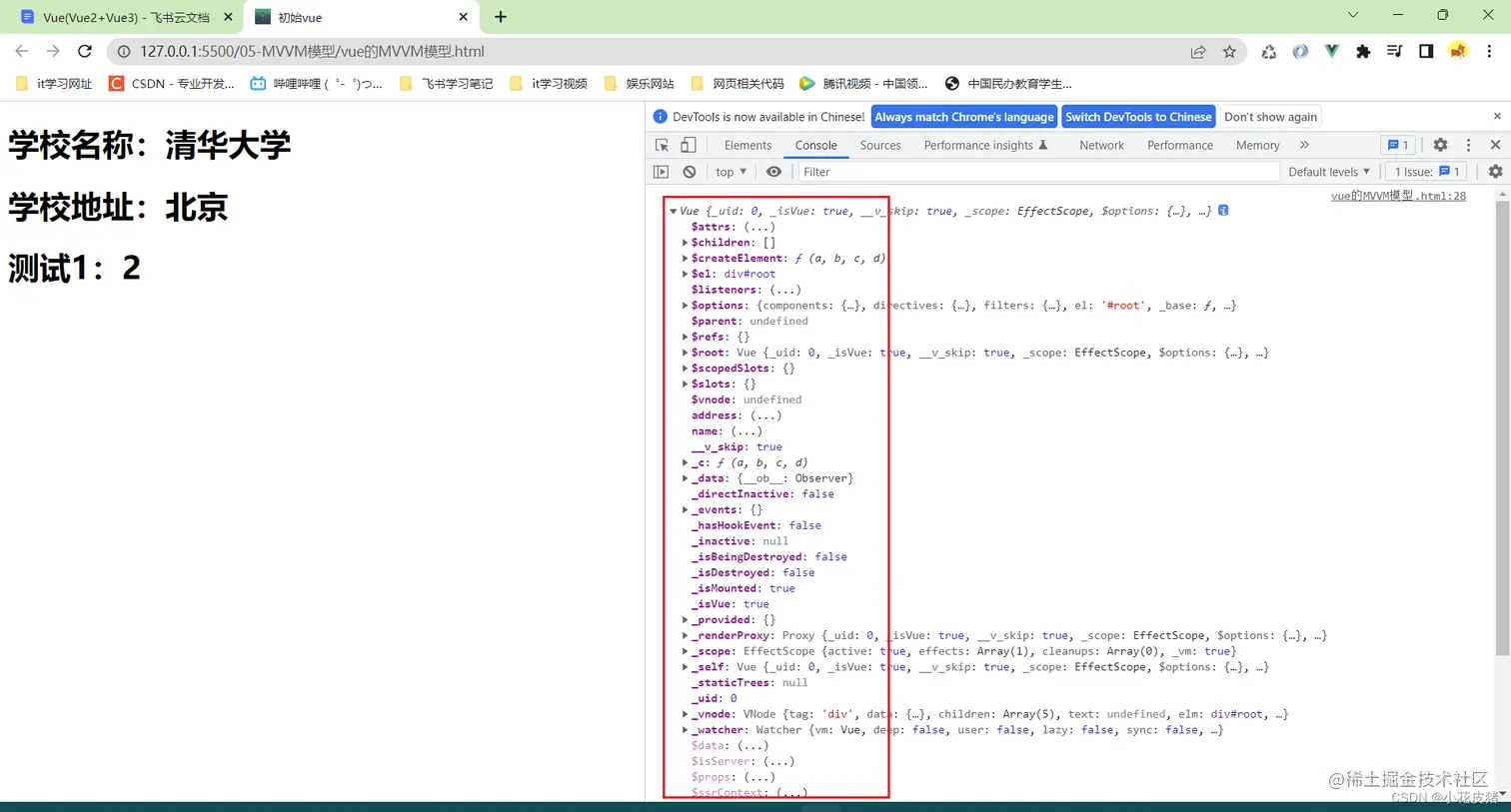Open the 飞书学习笔记 bookmark folder
This screenshot has width=1511, height=812.
[446, 83]
